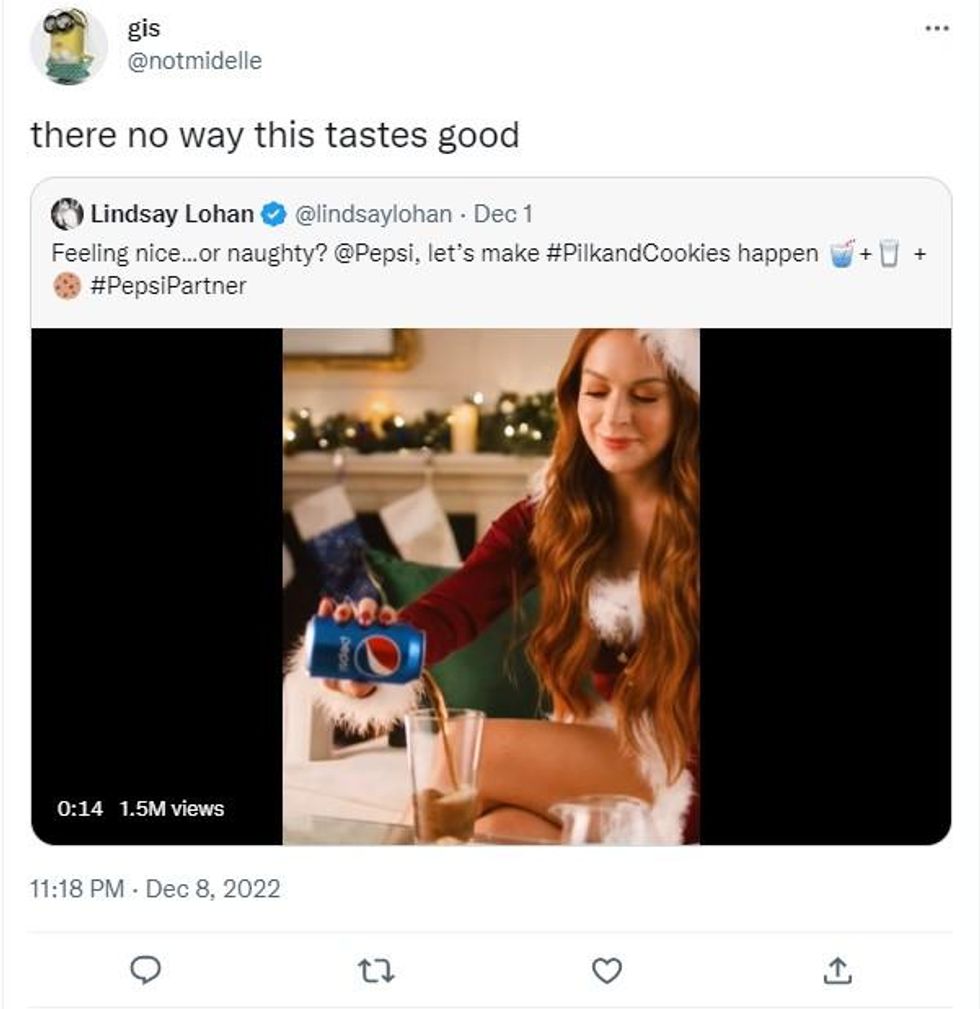
Task: Visit the @notmidelle handle
Action: (194, 61)
